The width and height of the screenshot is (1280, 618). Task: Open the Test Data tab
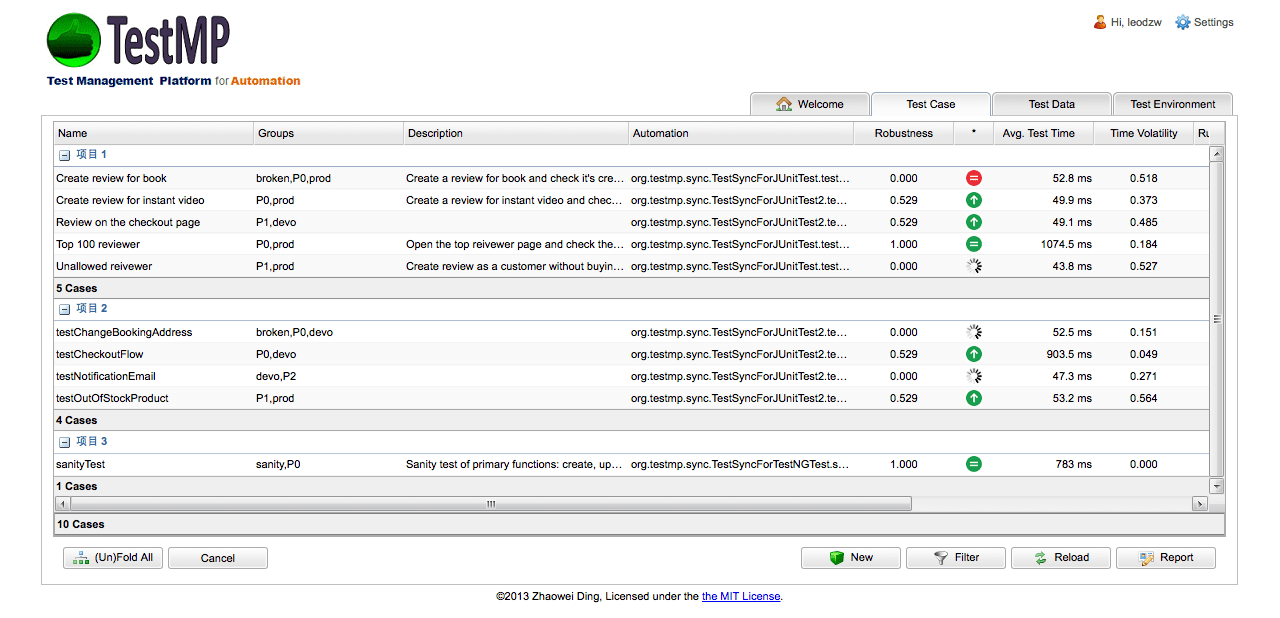1051,104
